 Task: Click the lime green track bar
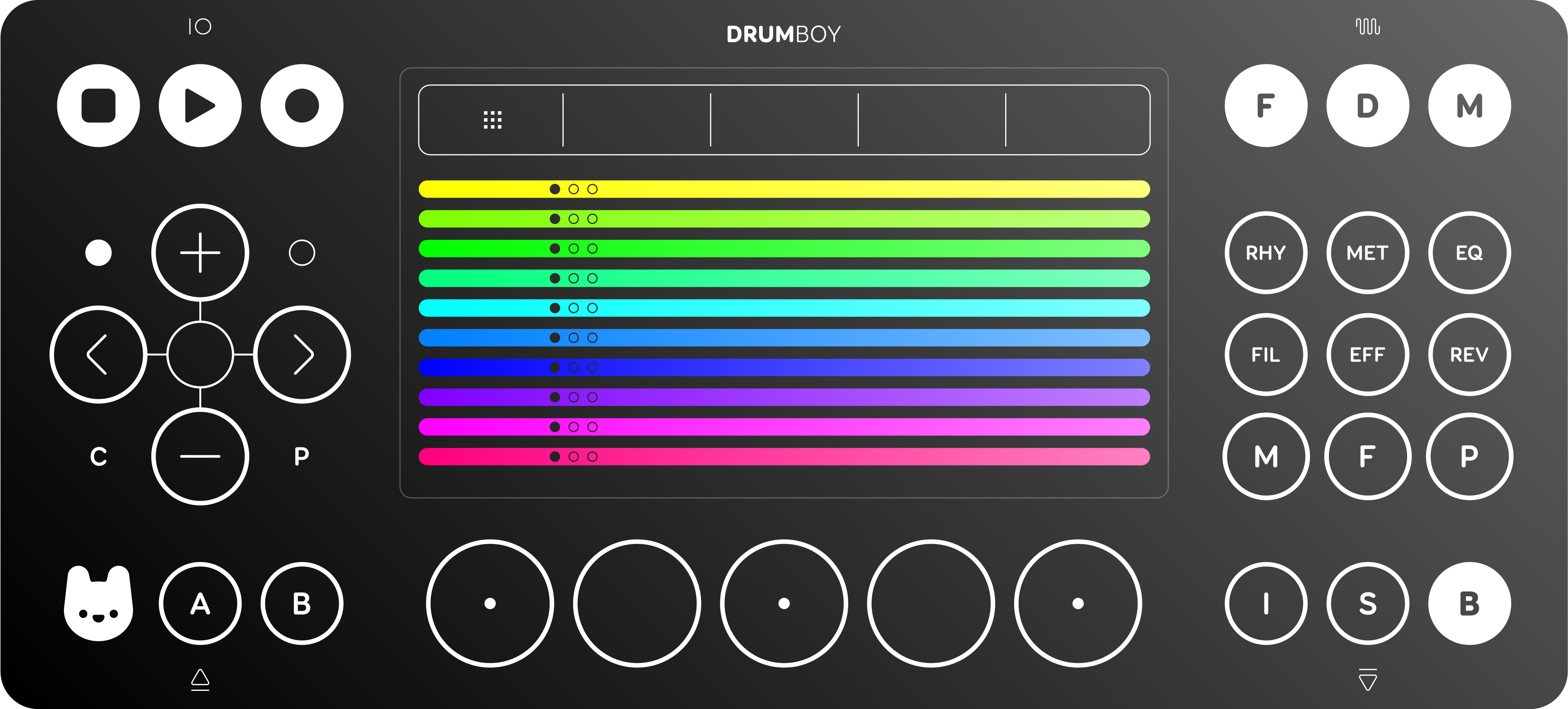point(784,219)
